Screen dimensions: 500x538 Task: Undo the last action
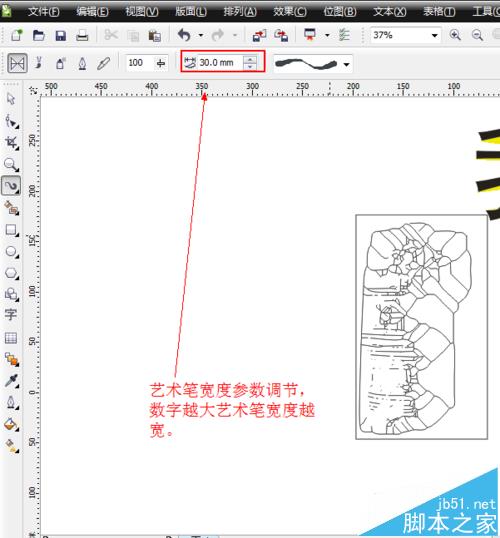pyautogui.click(x=185, y=35)
